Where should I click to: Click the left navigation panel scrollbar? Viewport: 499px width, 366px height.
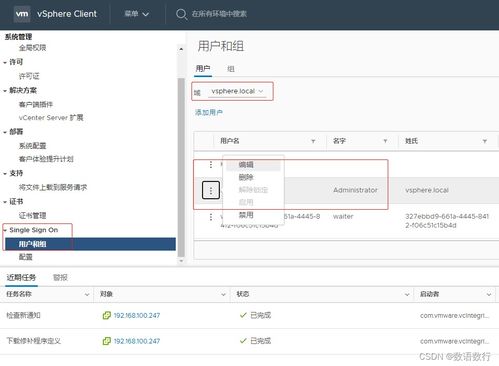click(x=181, y=167)
